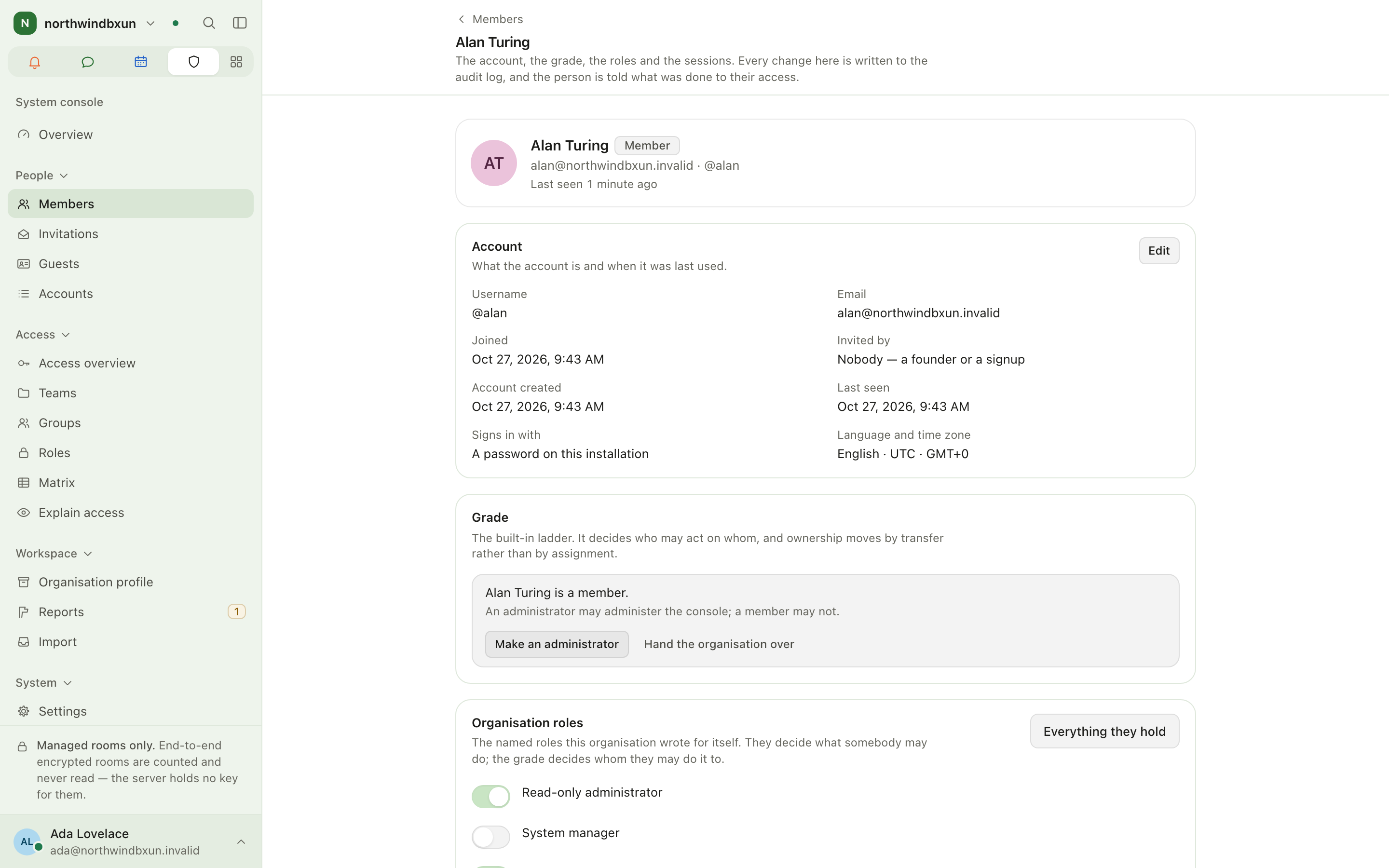Click Hand the organisation over

pos(719,644)
